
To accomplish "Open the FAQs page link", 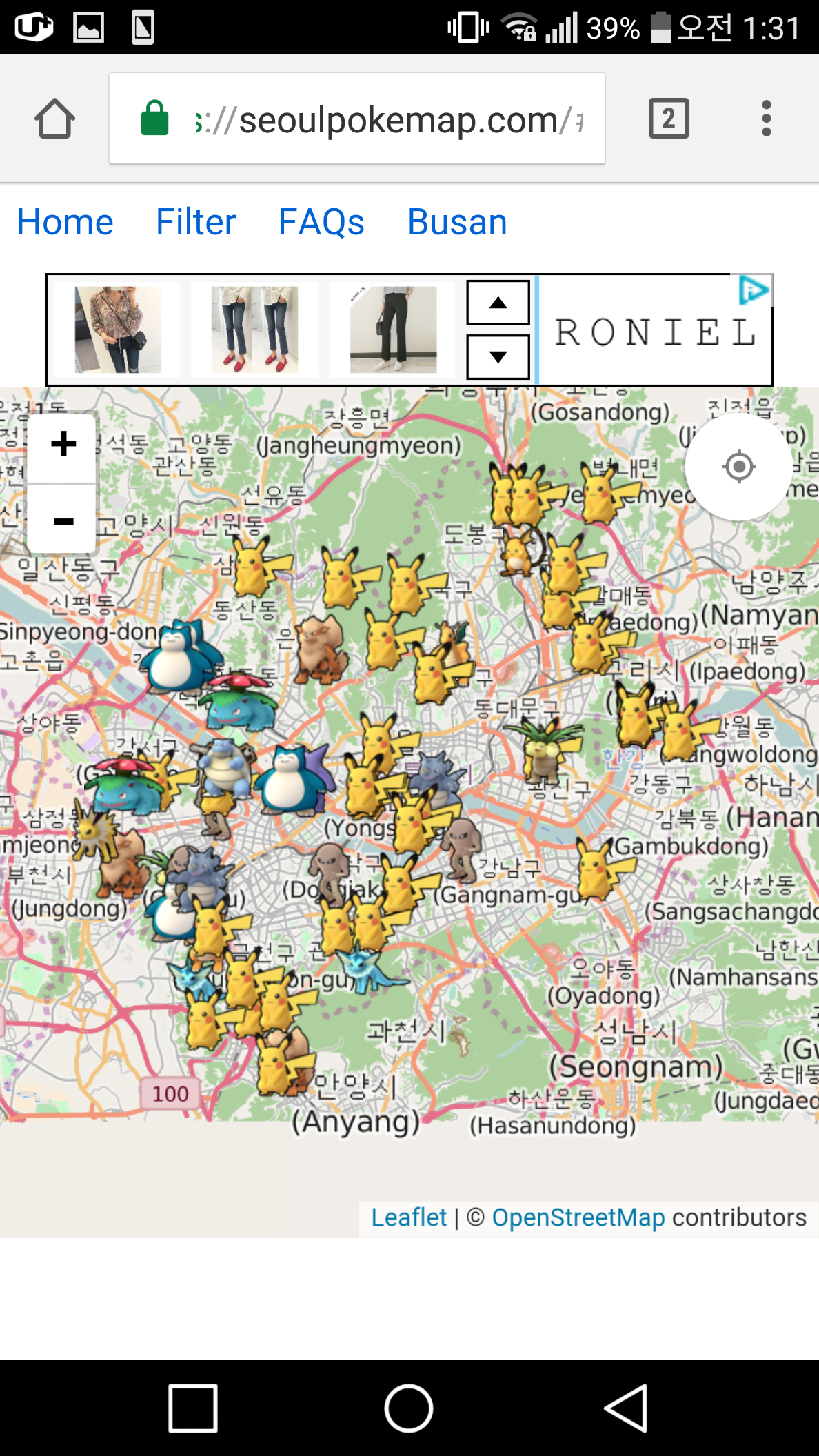I will click(321, 222).
